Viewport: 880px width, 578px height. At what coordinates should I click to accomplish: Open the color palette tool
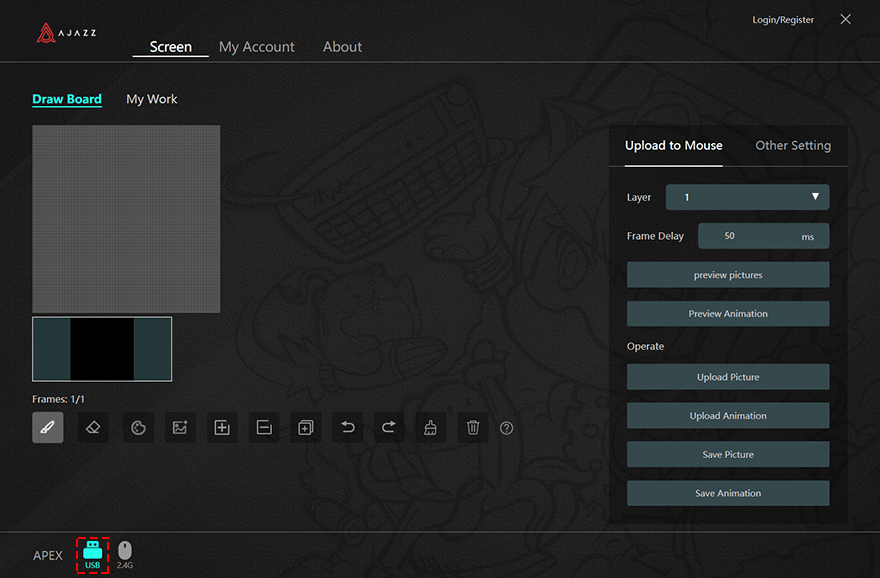[x=138, y=428]
